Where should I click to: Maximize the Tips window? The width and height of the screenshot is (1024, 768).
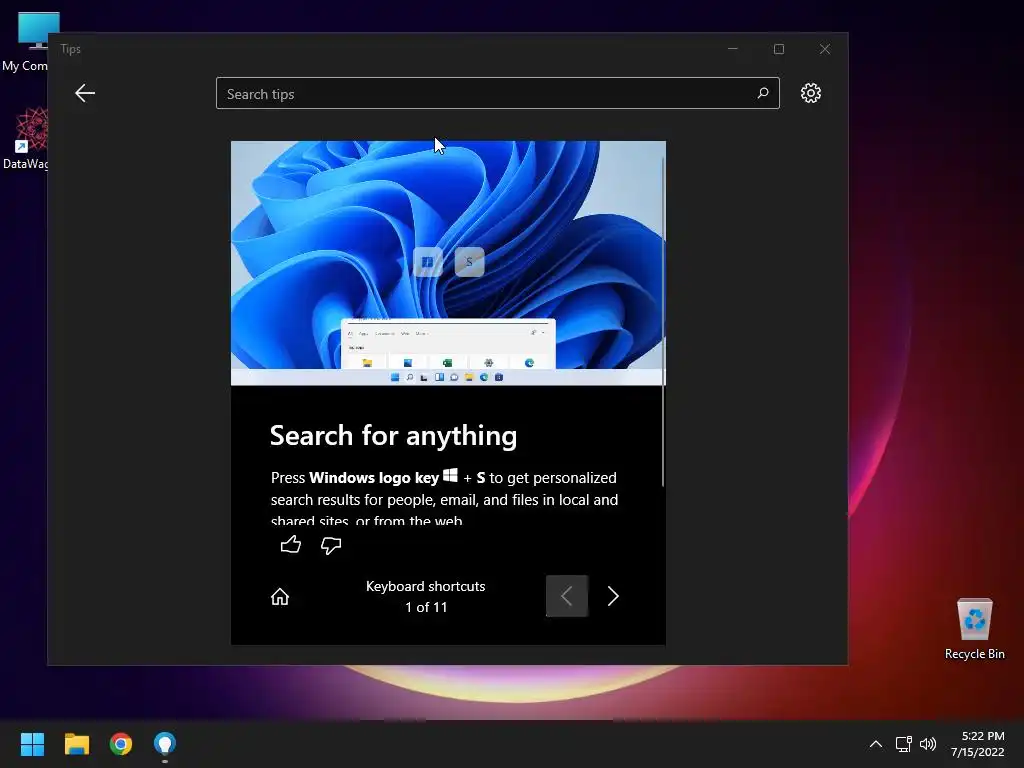(x=778, y=49)
